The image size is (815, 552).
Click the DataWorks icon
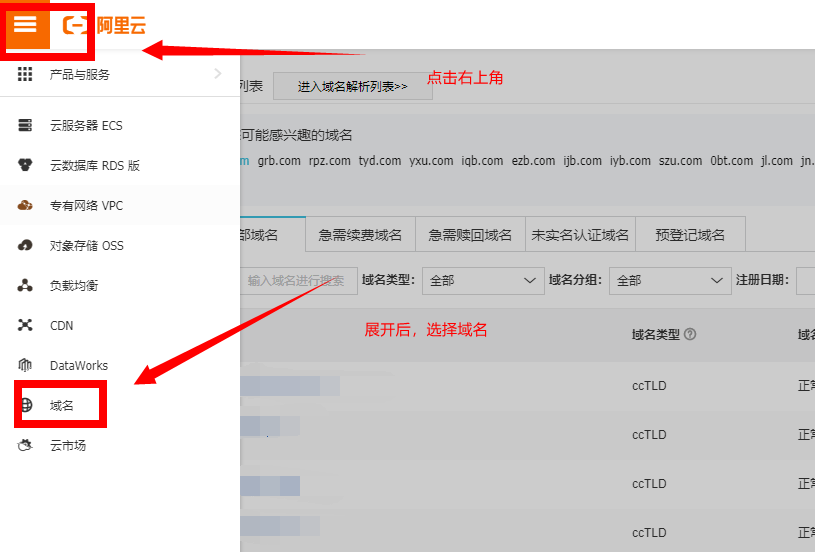pyautogui.click(x=25, y=365)
